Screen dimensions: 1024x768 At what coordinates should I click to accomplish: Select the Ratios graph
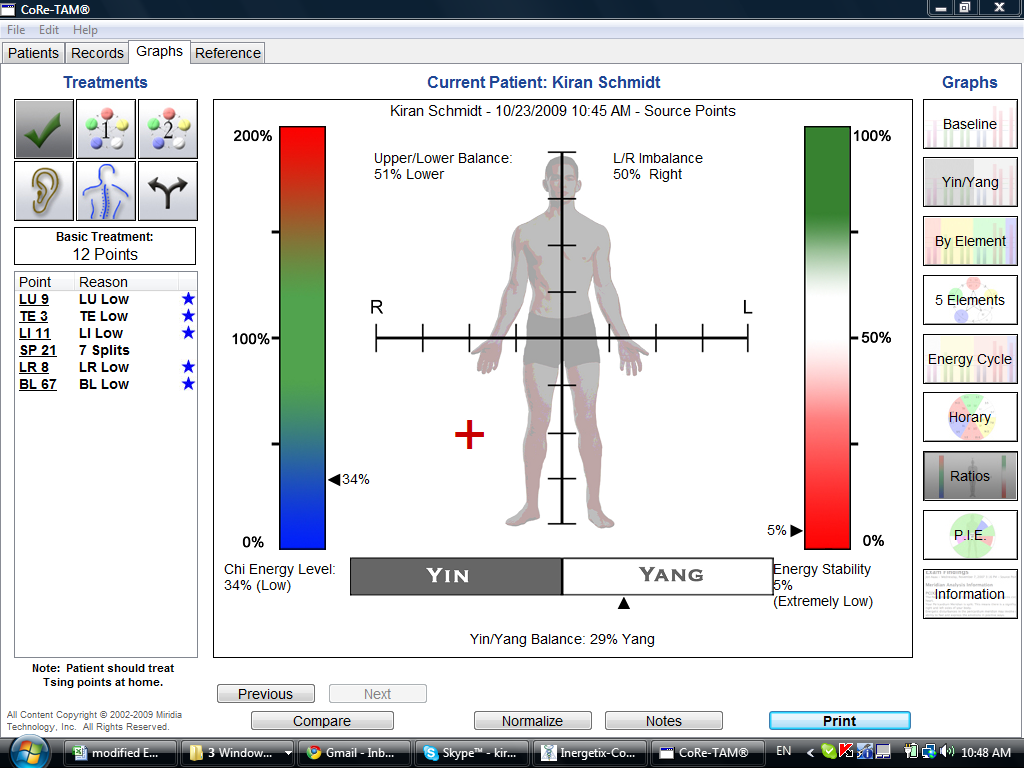coord(970,476)
